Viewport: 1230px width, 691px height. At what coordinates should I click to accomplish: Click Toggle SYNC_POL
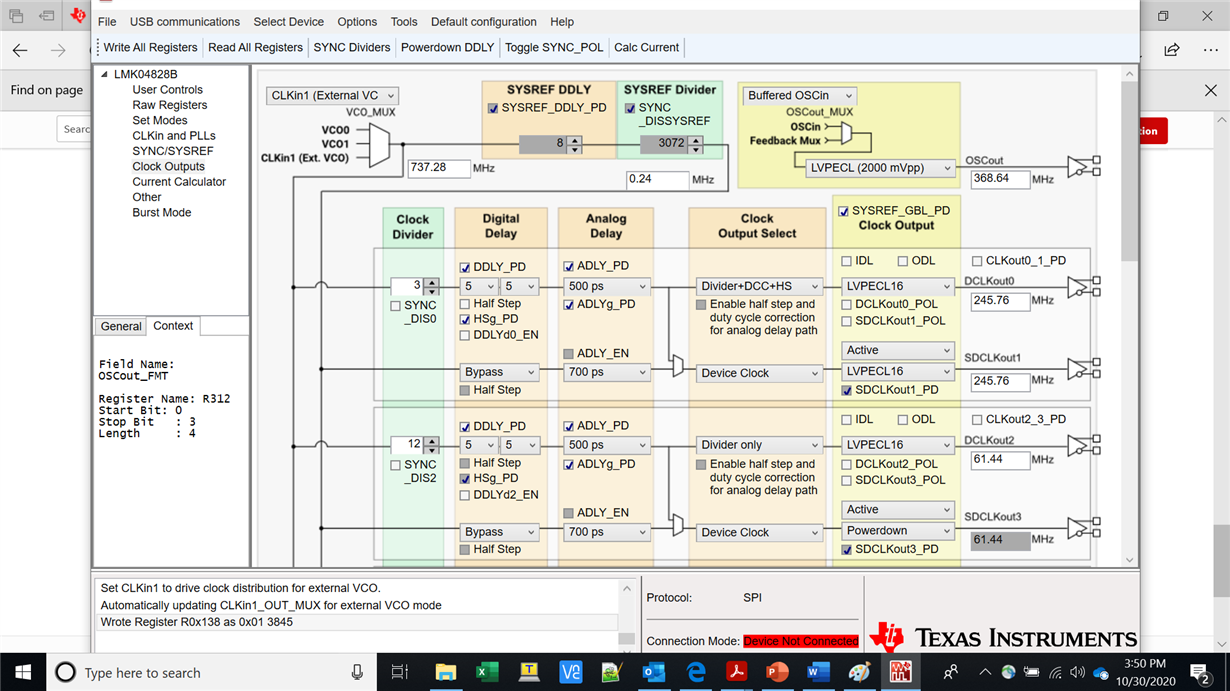[x=554, y=47]
